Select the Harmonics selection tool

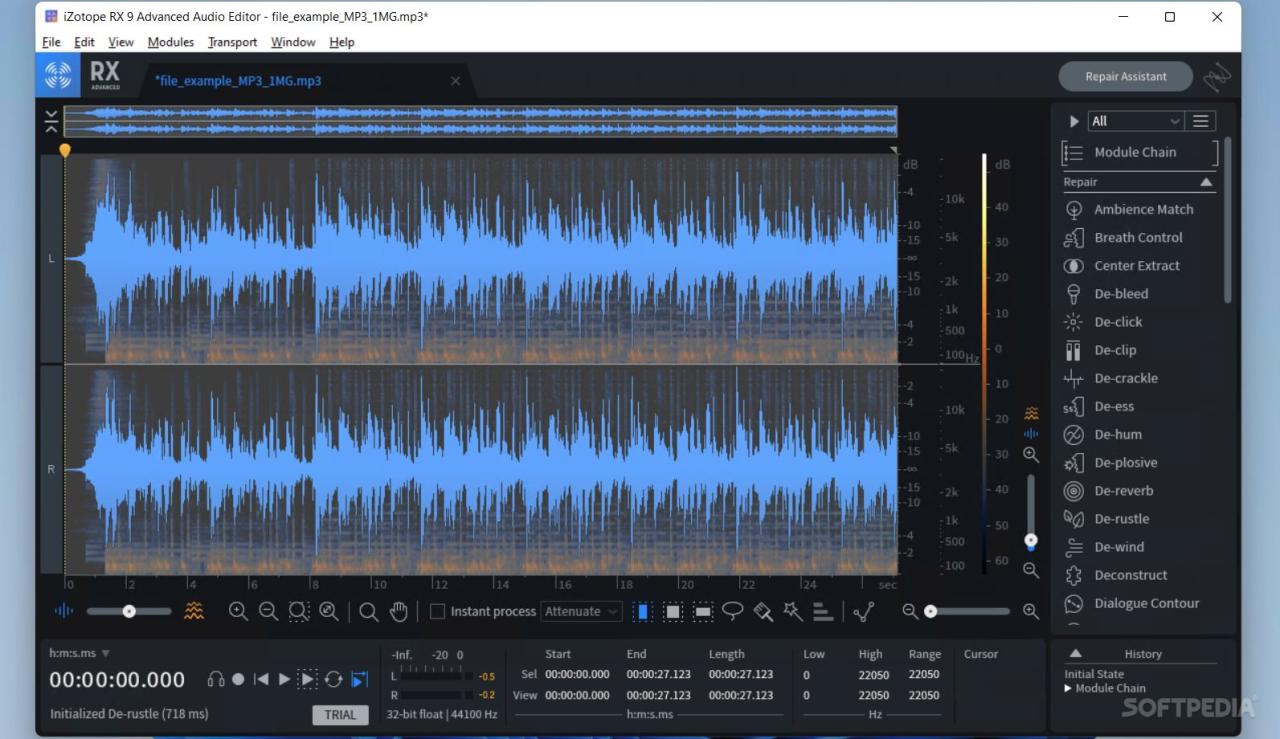[823, 611]
